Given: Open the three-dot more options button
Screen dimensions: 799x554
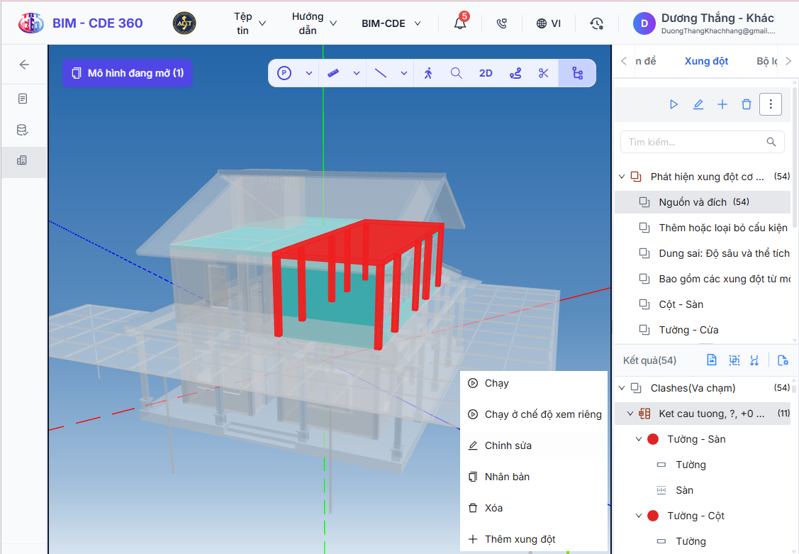Looking at the screenshot, I should [770, 104].
